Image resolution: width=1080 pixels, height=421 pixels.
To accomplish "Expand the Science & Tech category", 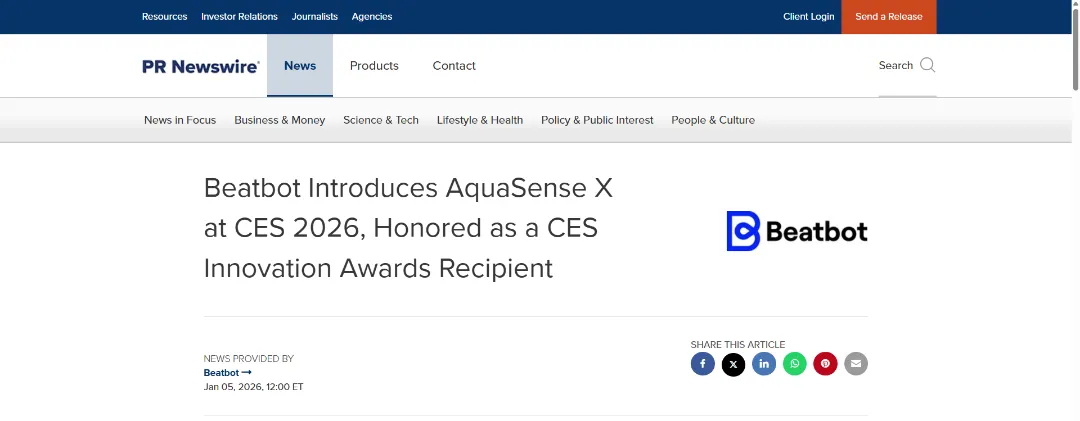I will (381, 120).
